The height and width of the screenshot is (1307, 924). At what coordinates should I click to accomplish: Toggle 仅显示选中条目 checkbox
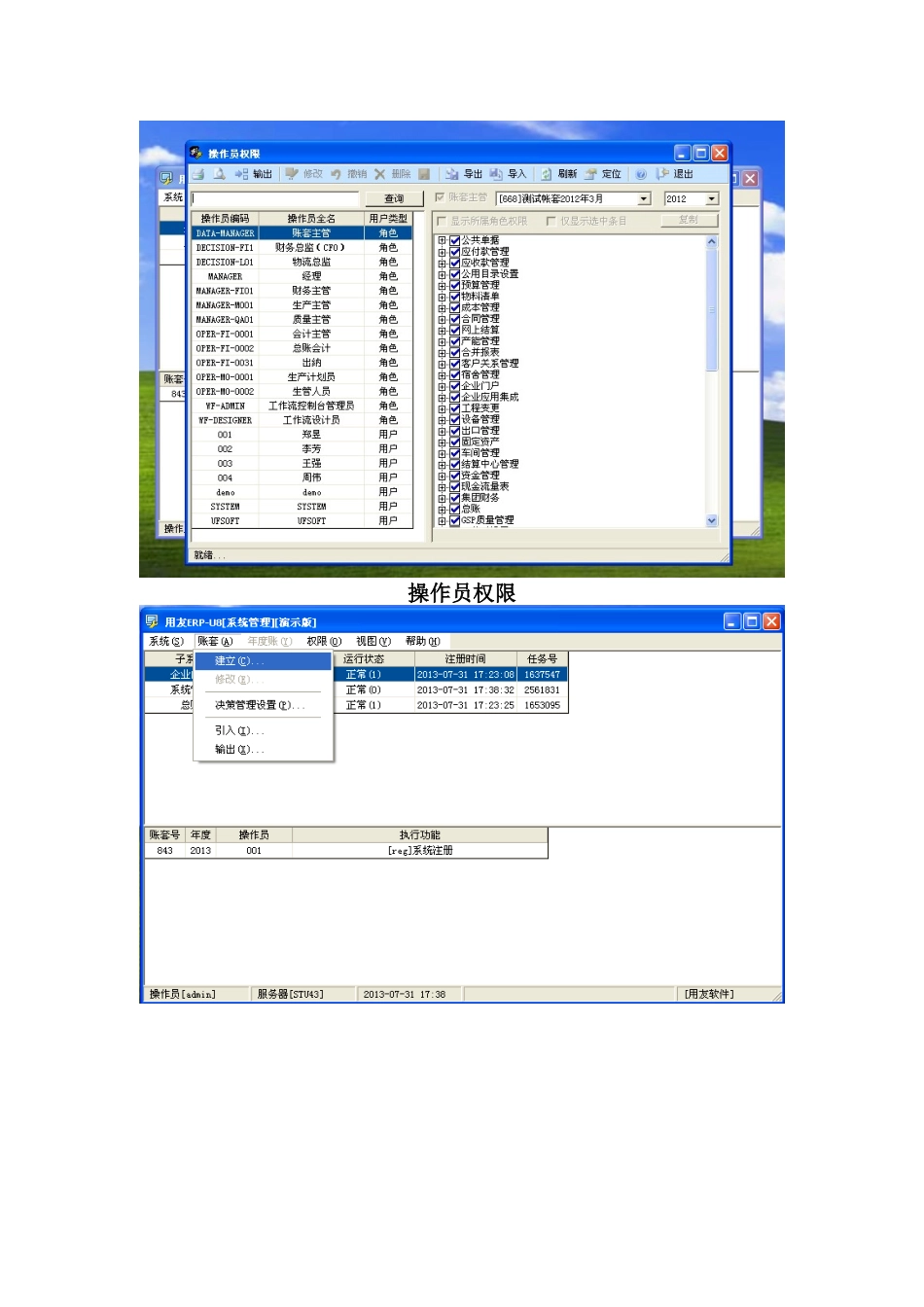tap(551, 221)
